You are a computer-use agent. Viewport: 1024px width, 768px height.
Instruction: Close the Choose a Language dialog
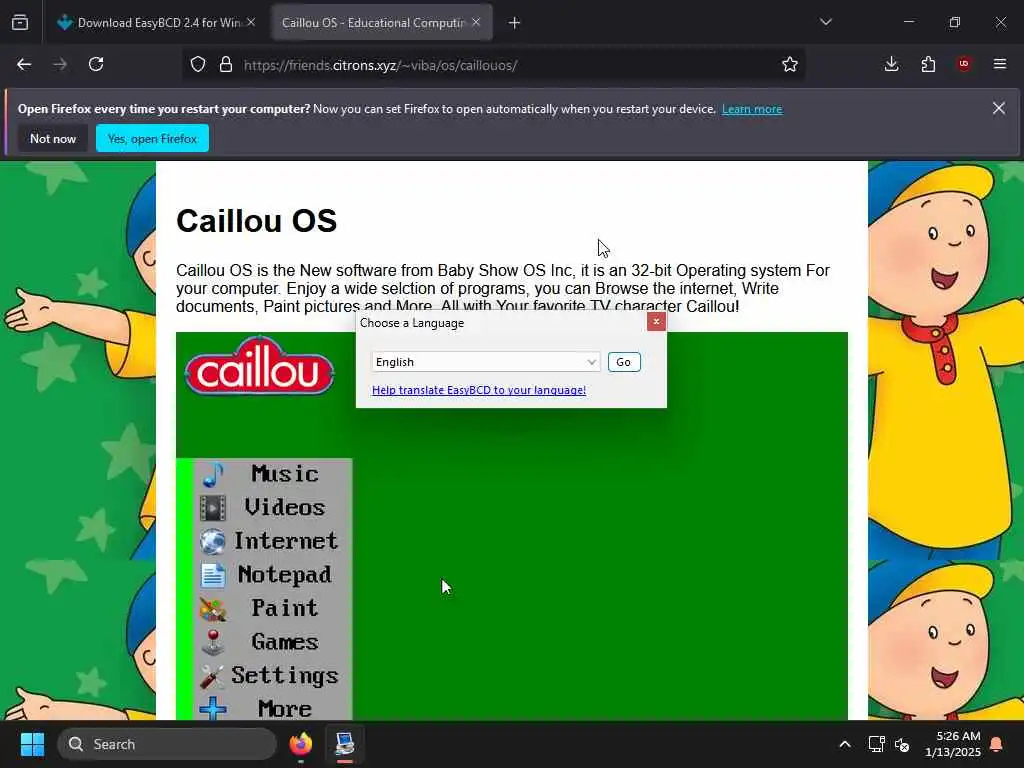[x=656, y=321]
